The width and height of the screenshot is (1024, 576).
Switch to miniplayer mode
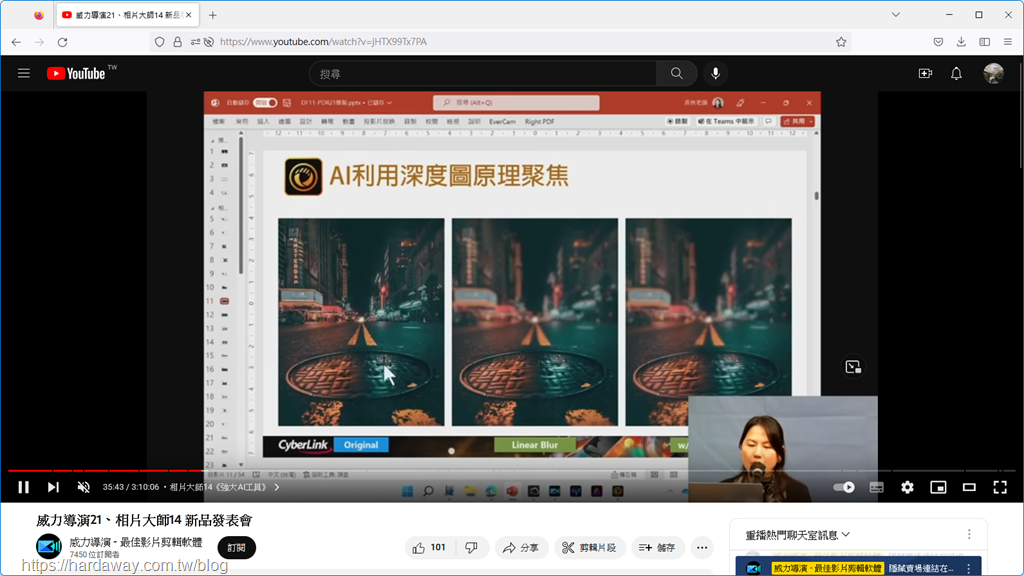point(938,487)
